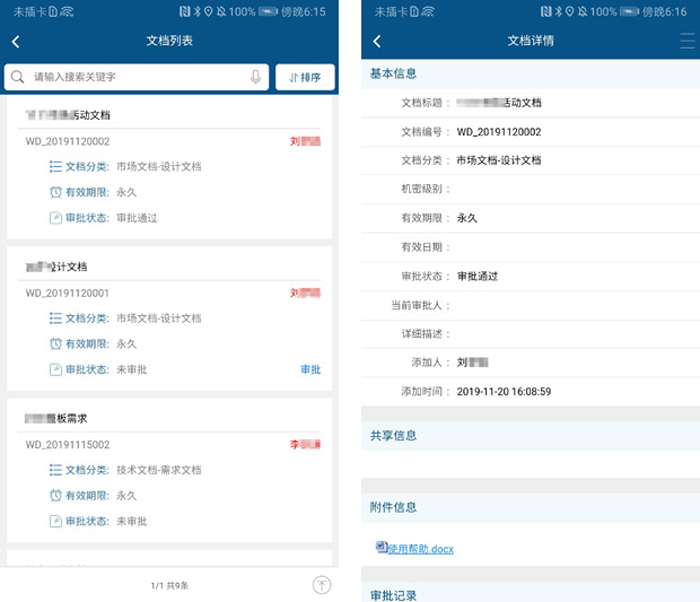Select the 附件信息 section header
Viewport: 700px width, 602px height.
click(x=393, y=508)
